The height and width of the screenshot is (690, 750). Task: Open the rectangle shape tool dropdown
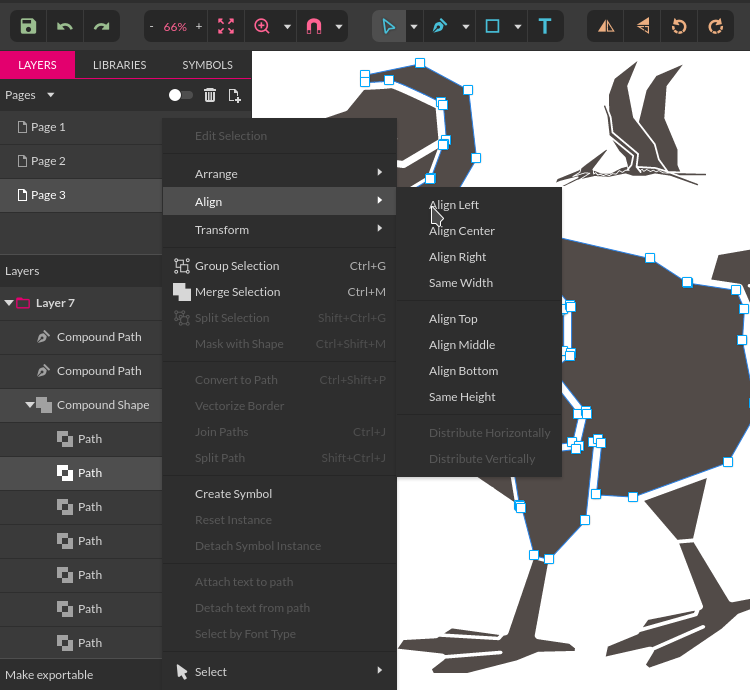pyautogui.click(x=518, y=27)
